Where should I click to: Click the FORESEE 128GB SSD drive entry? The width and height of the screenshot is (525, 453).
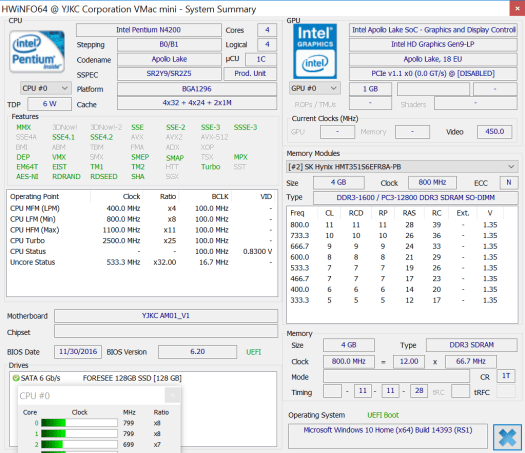(x=132, y=378)
